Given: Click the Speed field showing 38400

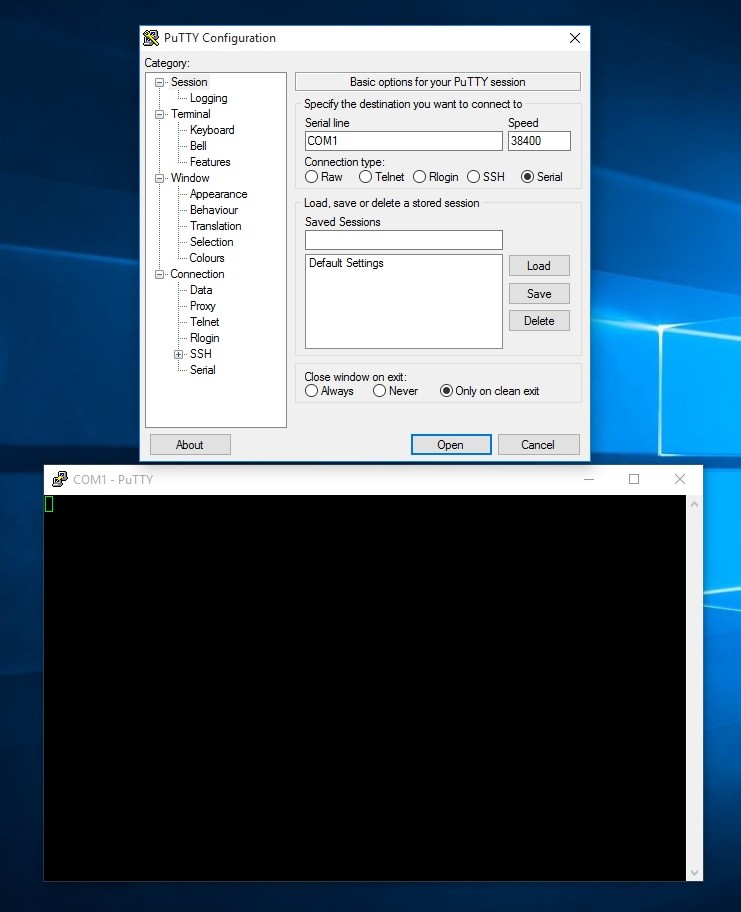Looking at the screenshot, I should click(539, 141).
